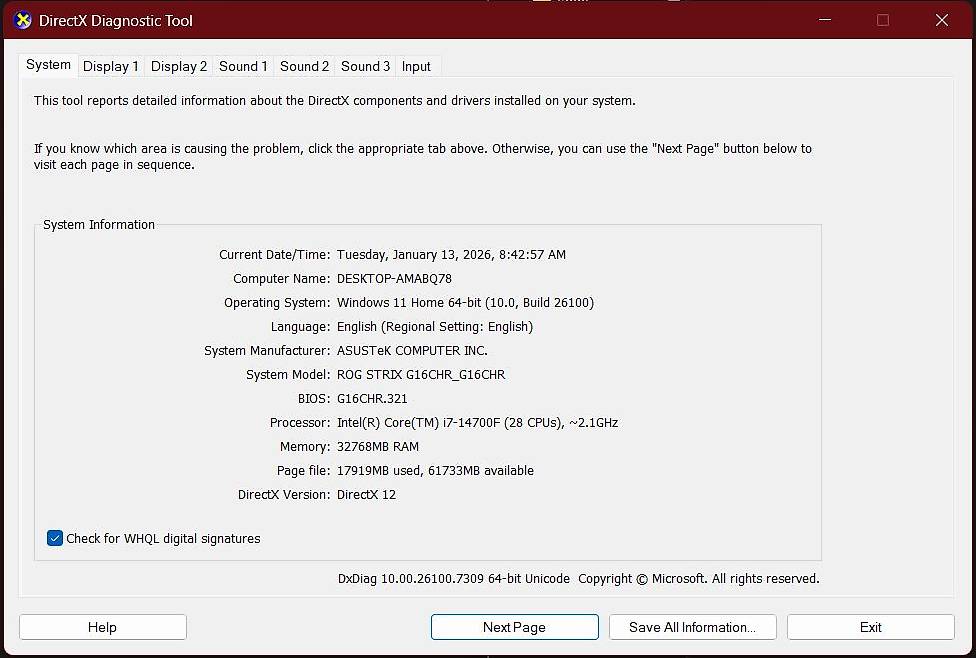Maximize the DirectX Diagnostic Tool window
976x658 pixels.
click(883, 20)
